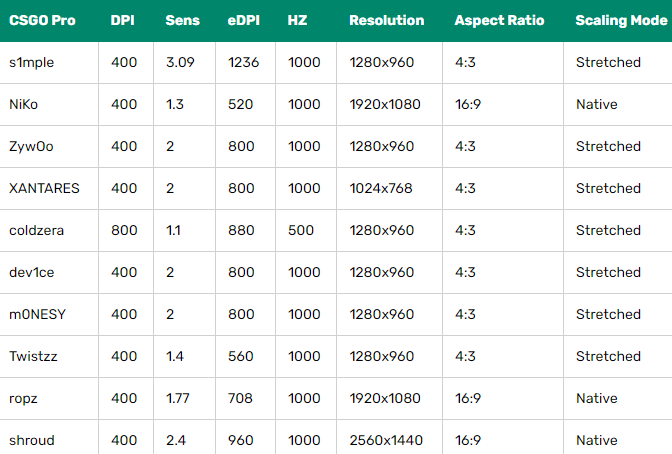672x454 pixels.
Task: Click Twistzz's 1.4 sensitivity value
Action: (x=175, y=356)
